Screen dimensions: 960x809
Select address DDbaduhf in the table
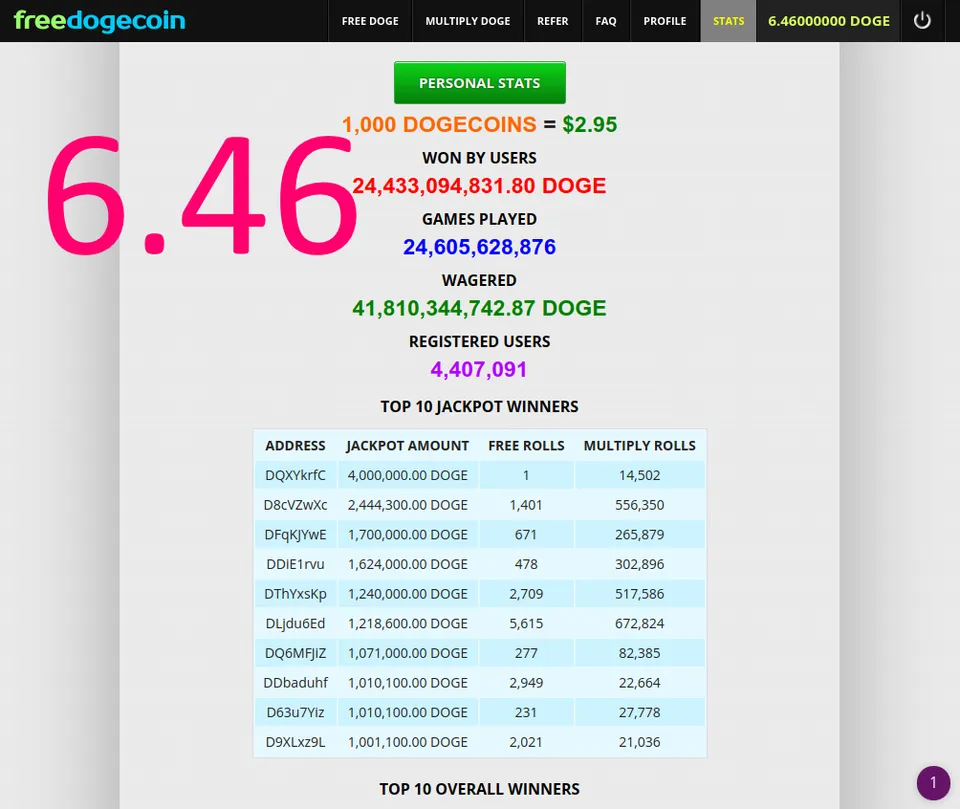point(295,683)
